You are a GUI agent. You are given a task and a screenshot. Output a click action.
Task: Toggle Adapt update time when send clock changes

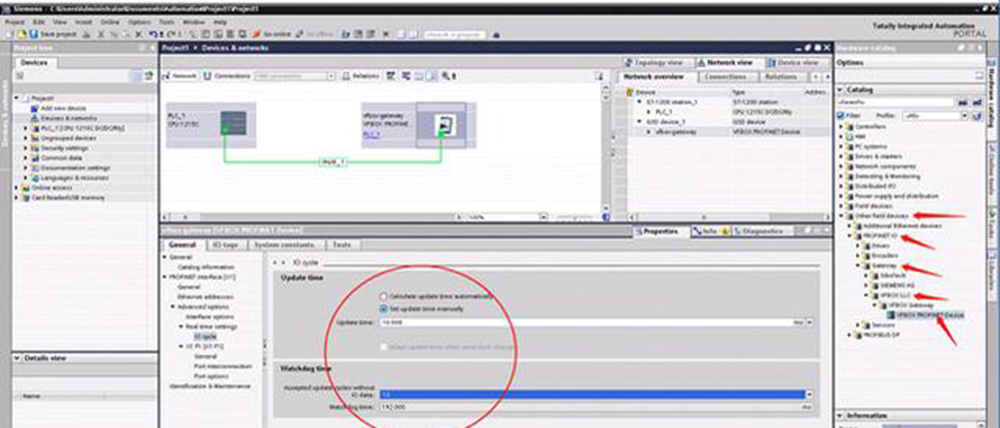(x=383, y=346)
